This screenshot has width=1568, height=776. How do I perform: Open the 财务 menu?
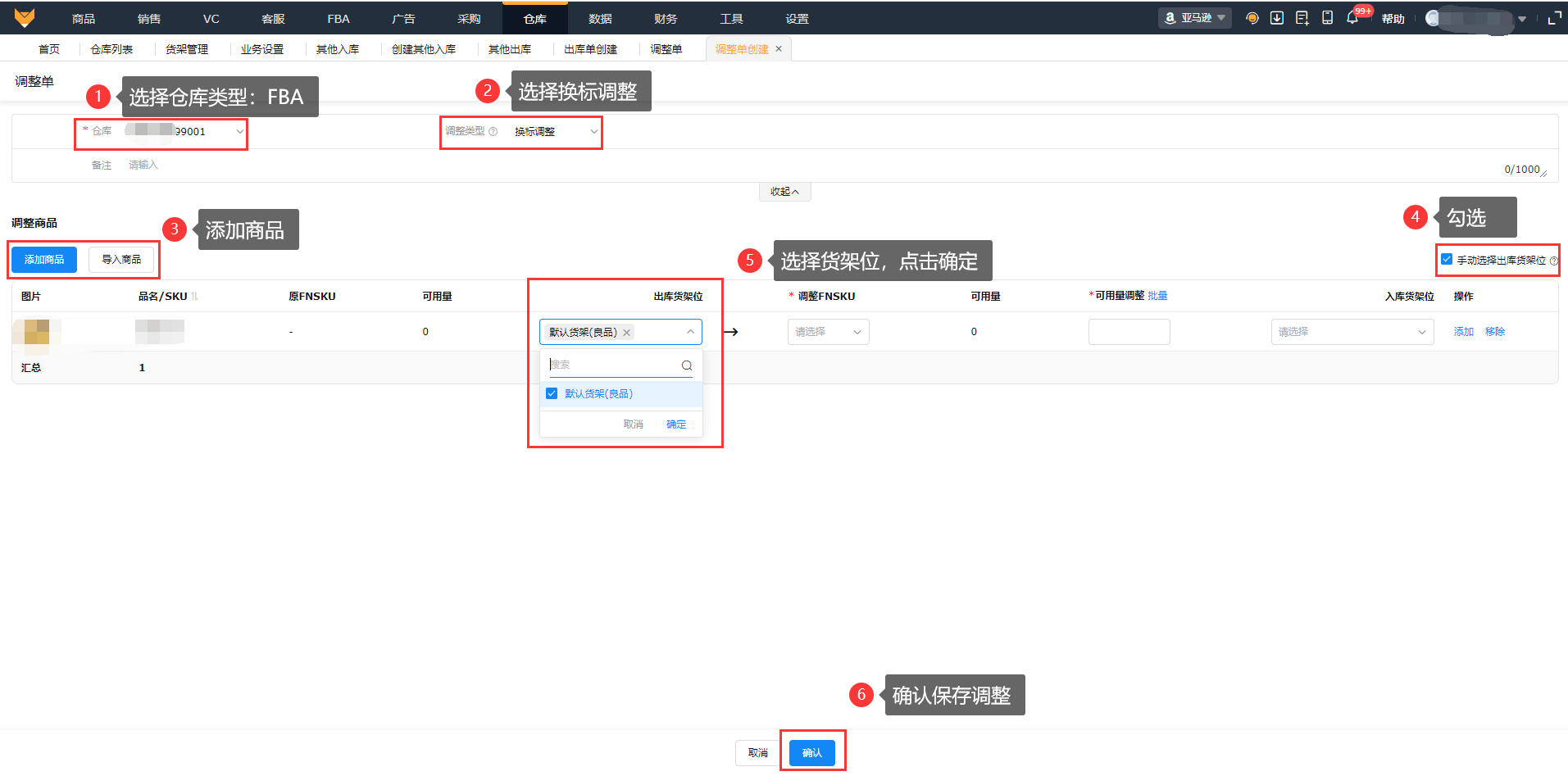(666, 18)
